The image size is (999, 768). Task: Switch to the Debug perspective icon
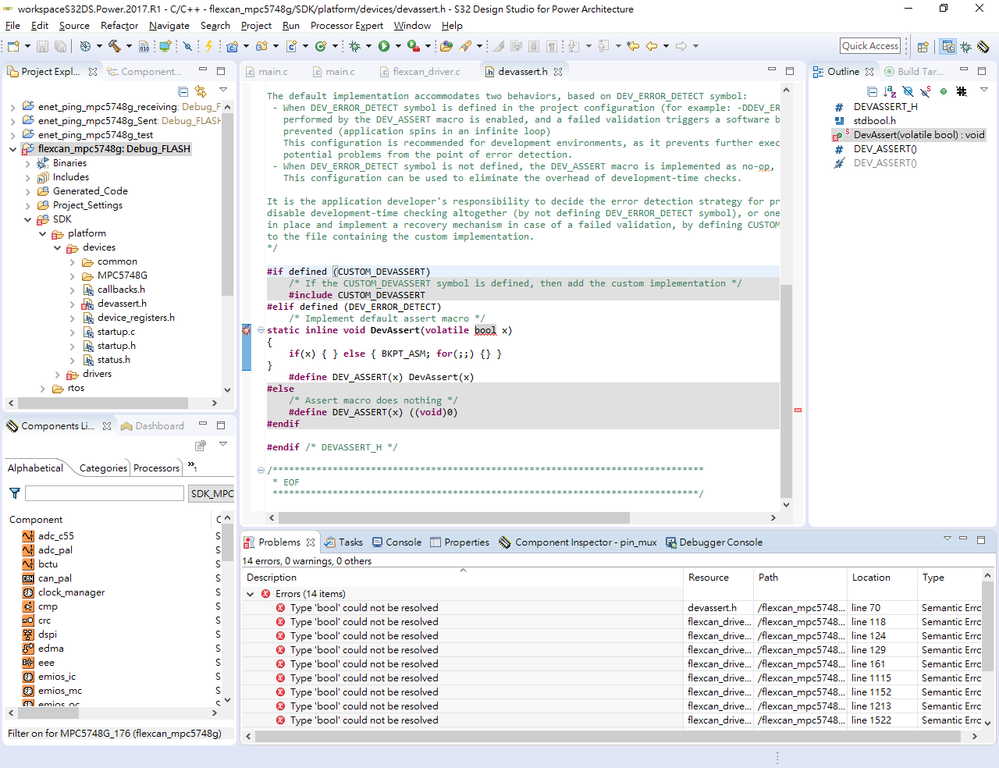[x=967, y=46]
